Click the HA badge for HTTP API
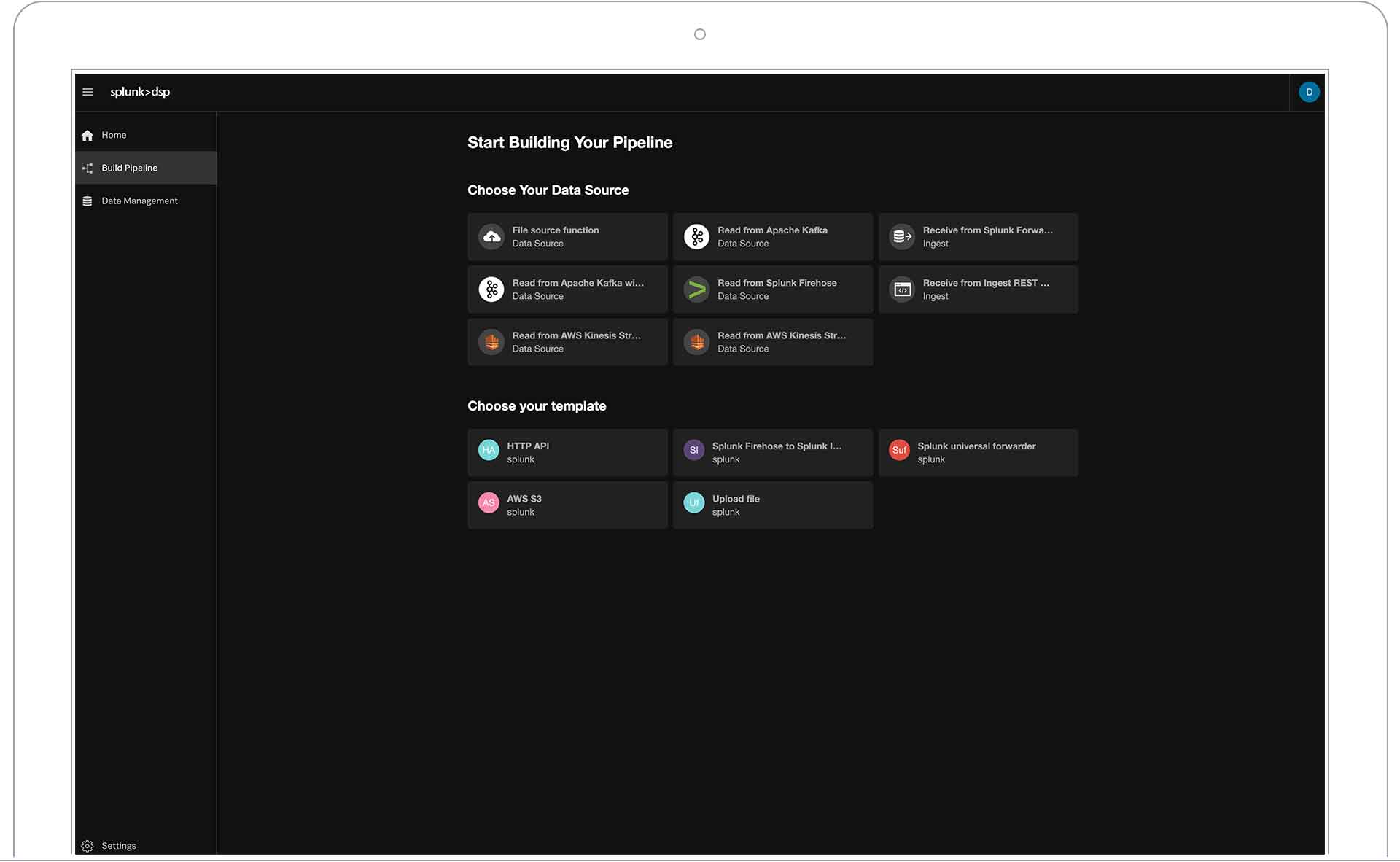Viewport: 1400px width, 862px height. (x=489, y=450)
